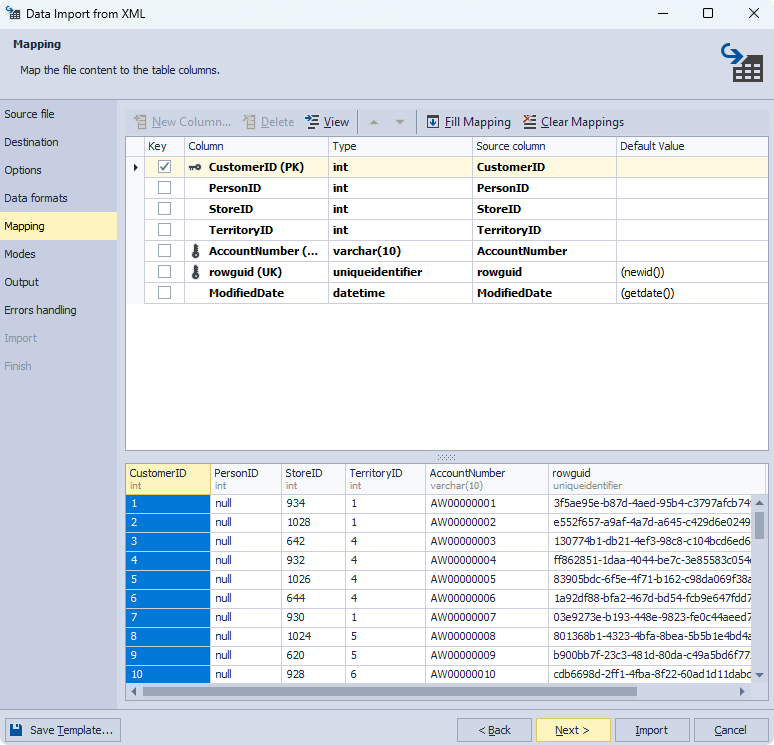This screenshot has width=774, height=745.
Task: Close the Data Import window
Action: pos(754,13)
